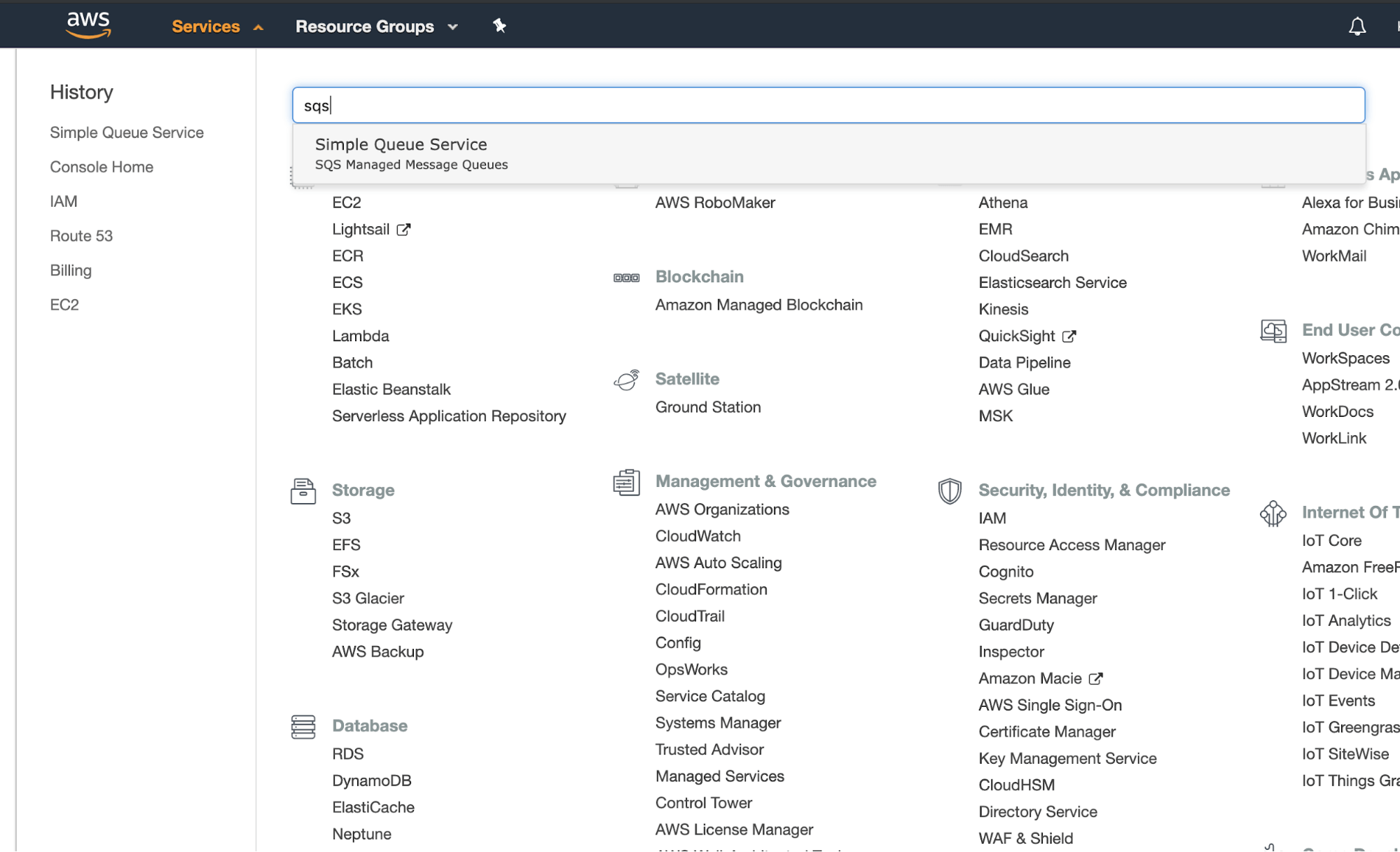The height and width of the screenshot is (852, 1400).
Task: Click the pin shortcuts icon
Action: click(499, 26)
